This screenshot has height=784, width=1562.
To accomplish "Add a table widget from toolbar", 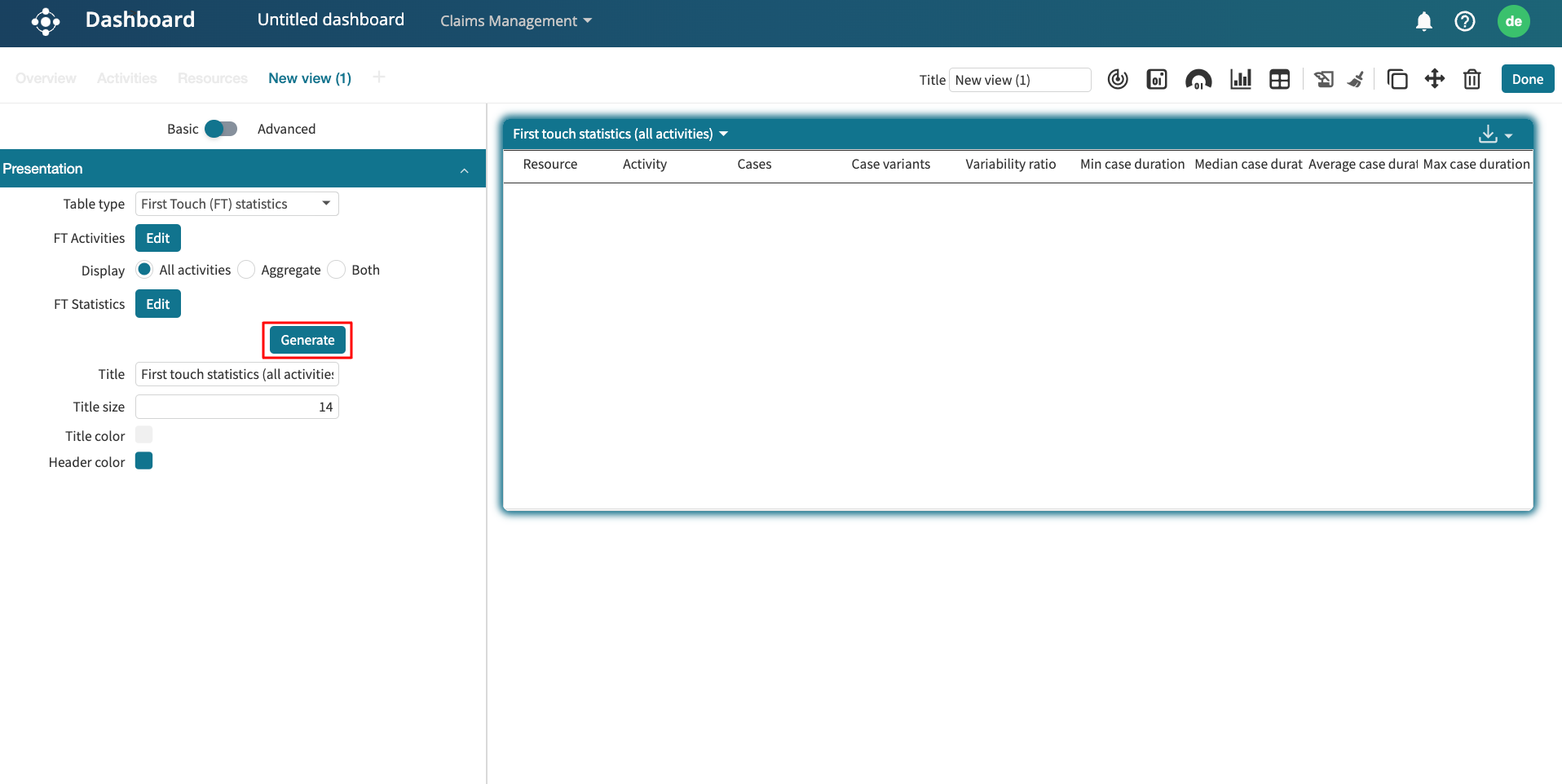I will tap(1279, 79).
